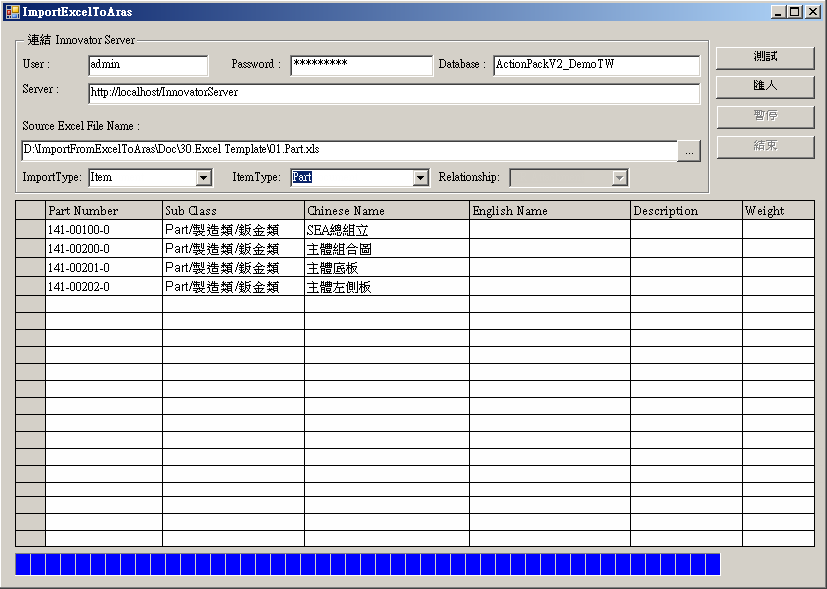The image size is (827, 589).
Task: Click the Chinese Name column header
Action: (386, 211)
